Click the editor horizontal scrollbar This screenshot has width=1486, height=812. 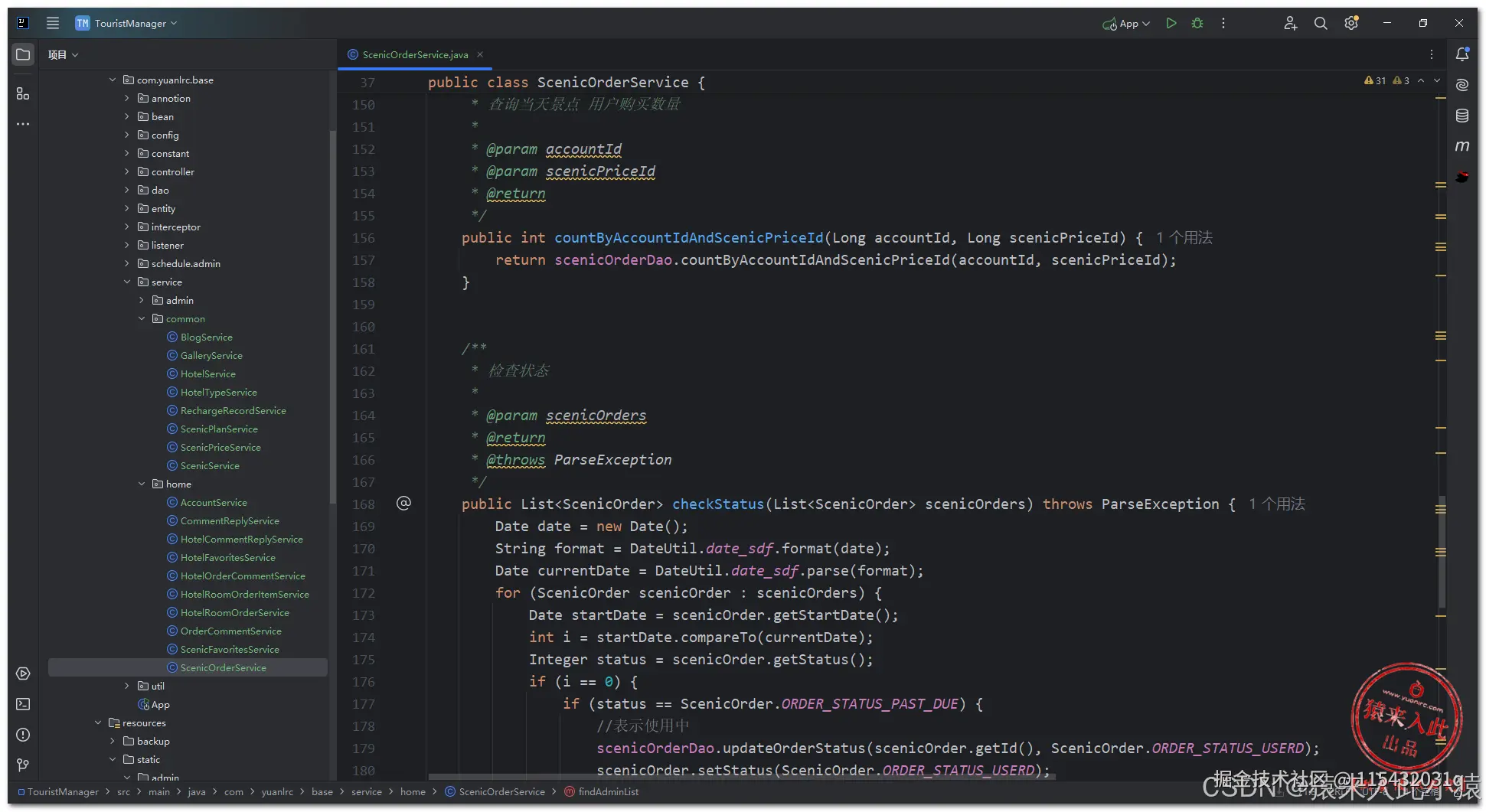pos(741,776)
